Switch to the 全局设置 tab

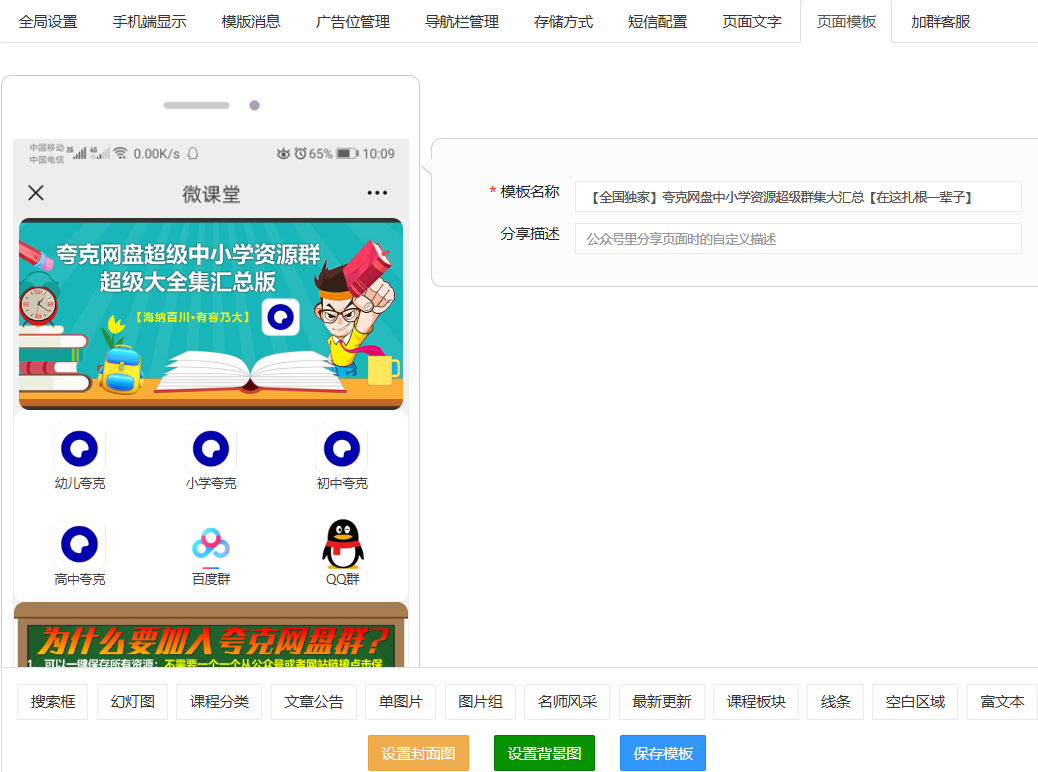point(48,21)
